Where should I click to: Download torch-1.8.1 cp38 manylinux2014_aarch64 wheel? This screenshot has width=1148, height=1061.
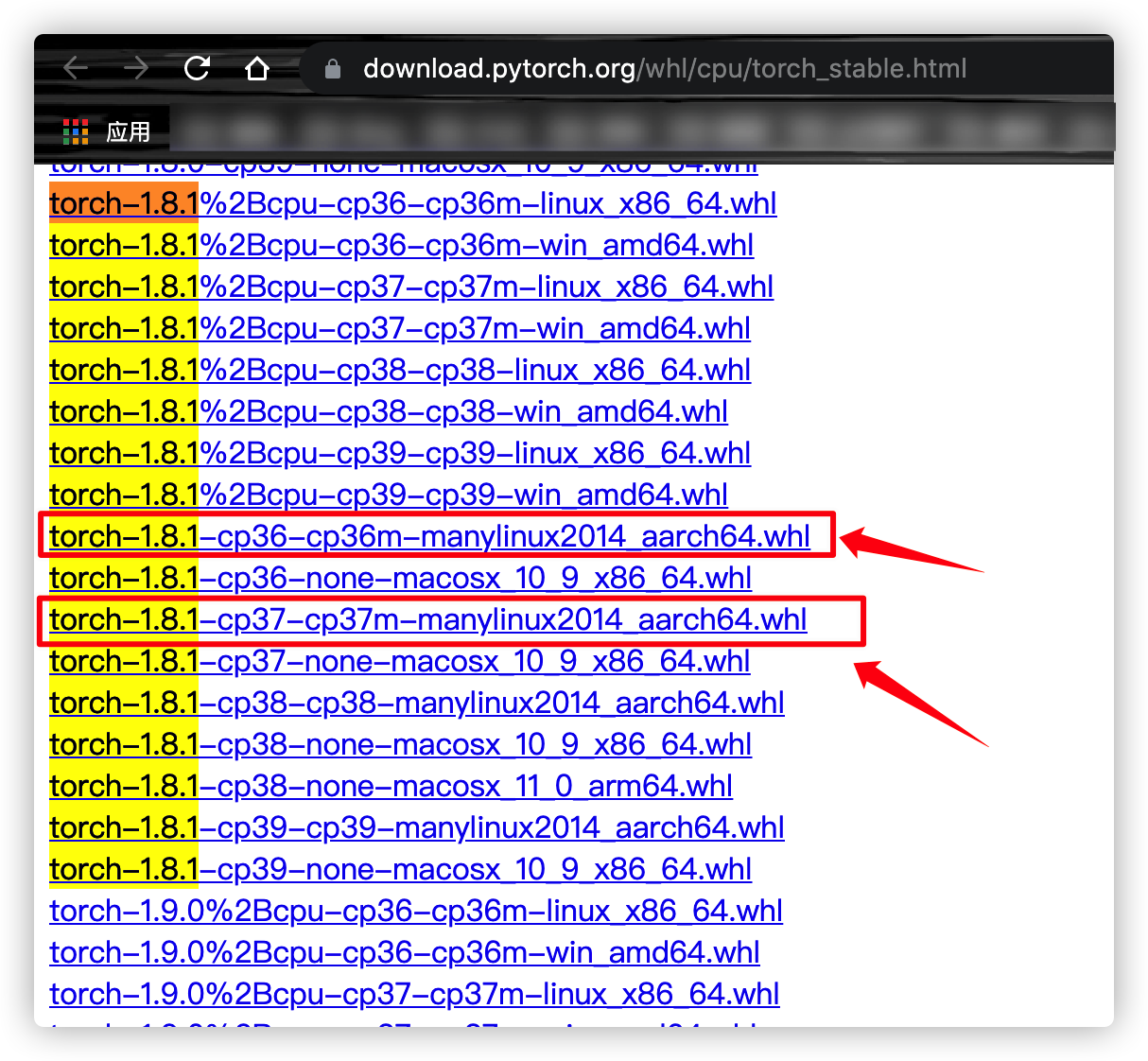[417, 703]
